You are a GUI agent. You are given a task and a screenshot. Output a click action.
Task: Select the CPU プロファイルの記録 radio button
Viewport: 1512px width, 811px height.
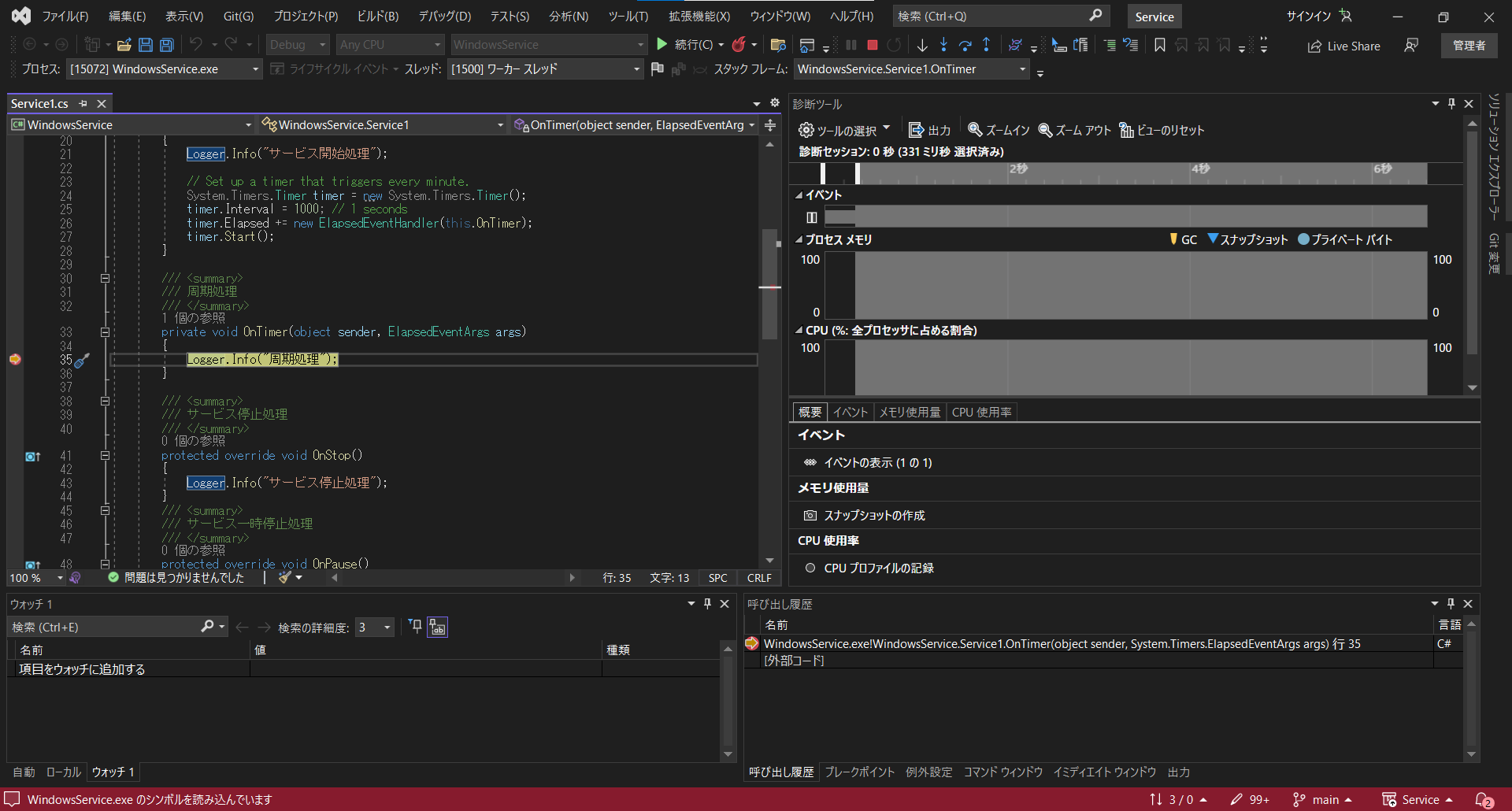pos(810,568)
